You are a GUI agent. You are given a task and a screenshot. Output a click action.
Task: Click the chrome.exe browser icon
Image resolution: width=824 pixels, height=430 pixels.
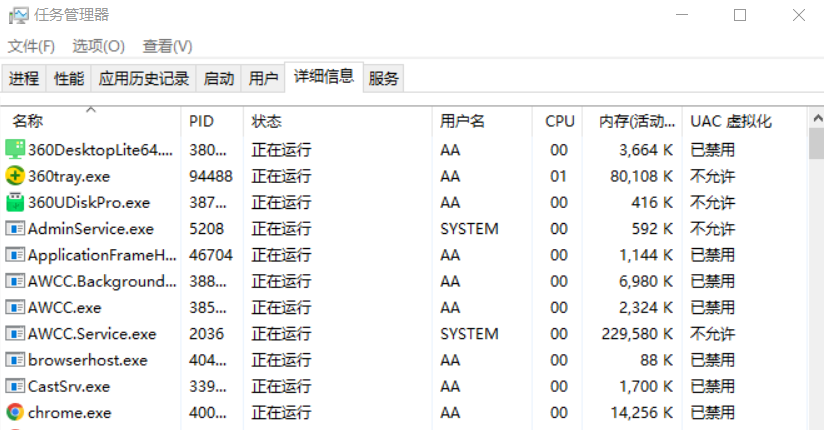[x=15, y=412]
